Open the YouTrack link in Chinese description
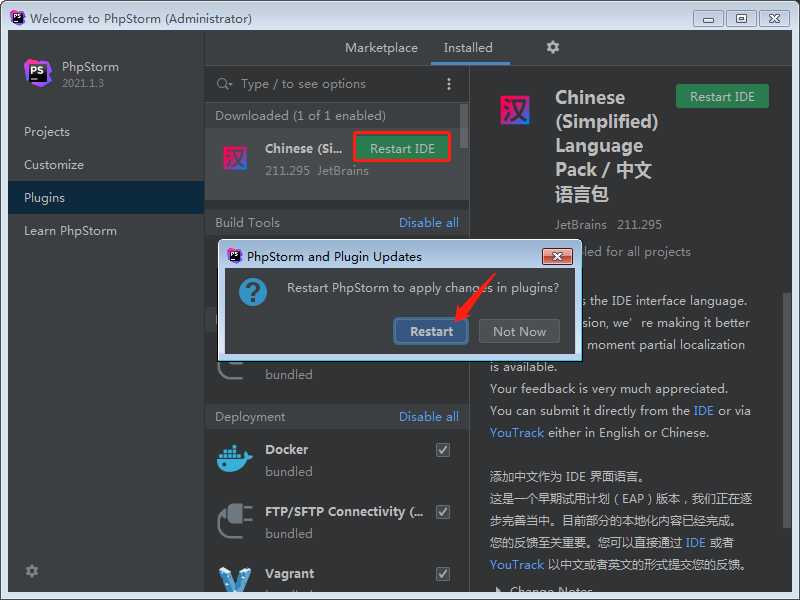800x600 pixels. pyautogui.click(x=517, y=565)
